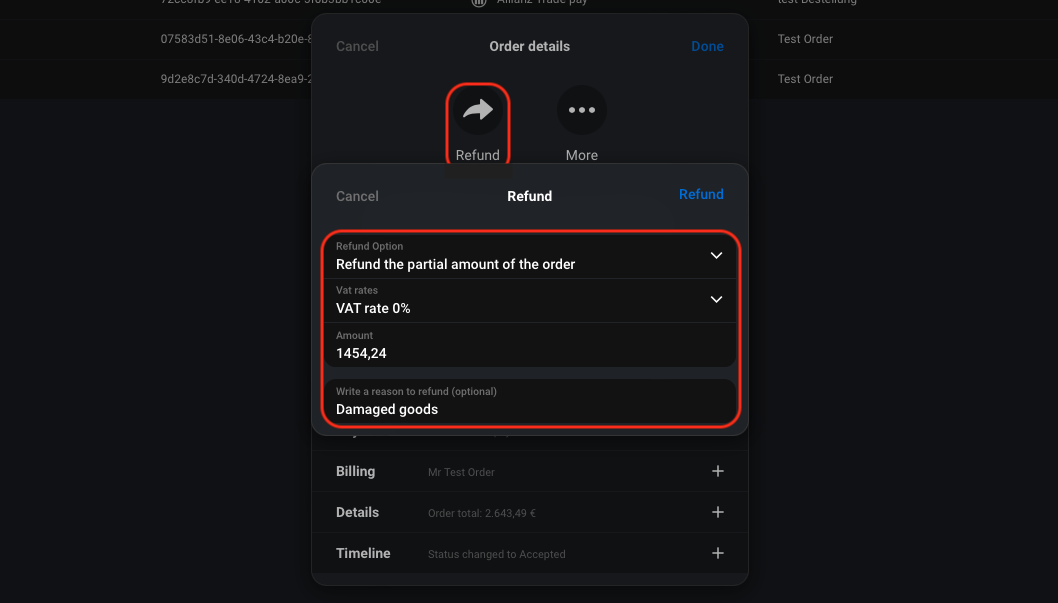This screenshot has height=603, width=1058.
Task: Click the Amount input field
Action: 530,345
